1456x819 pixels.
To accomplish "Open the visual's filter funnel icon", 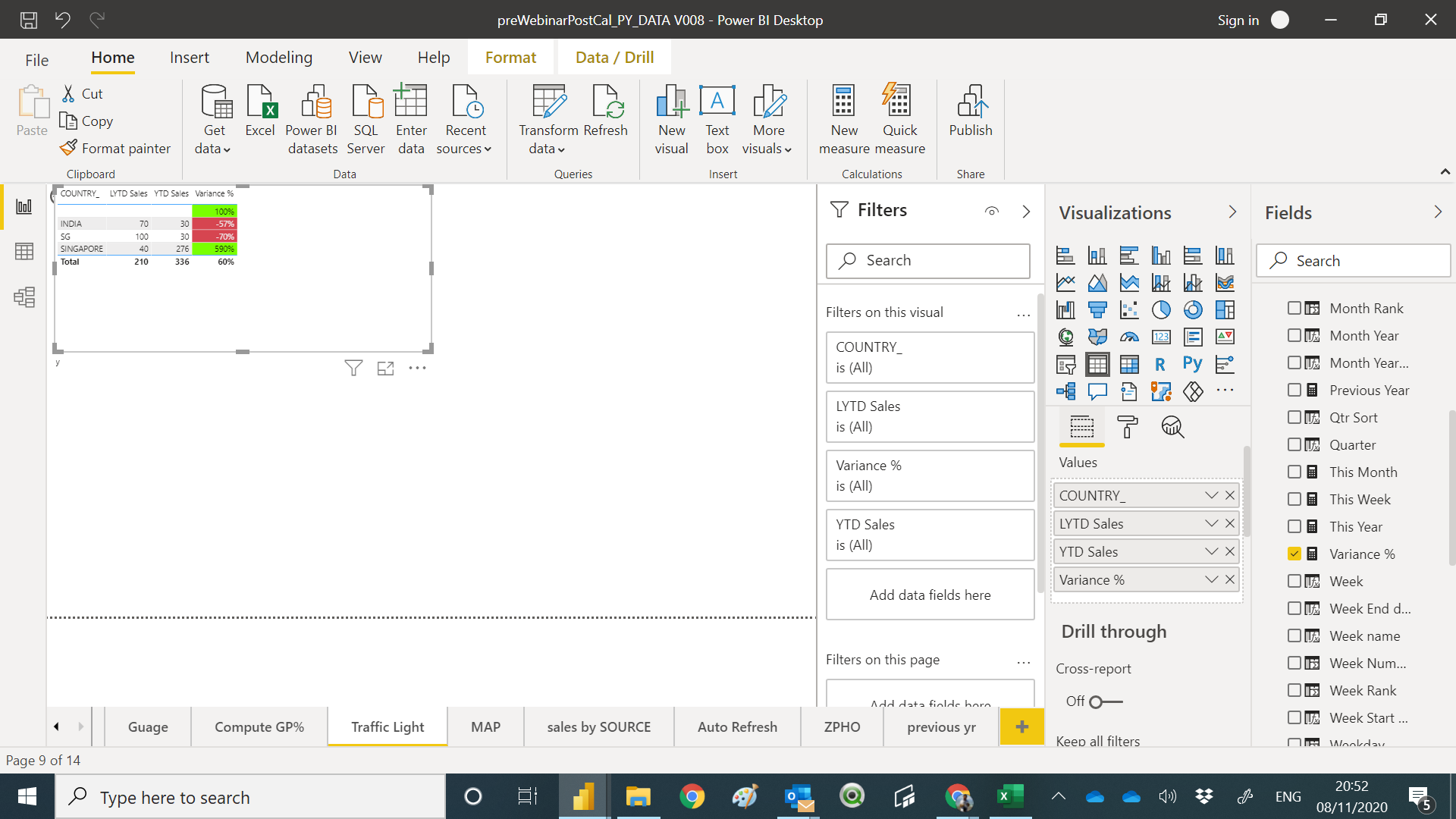I will [x=353, y=369].
